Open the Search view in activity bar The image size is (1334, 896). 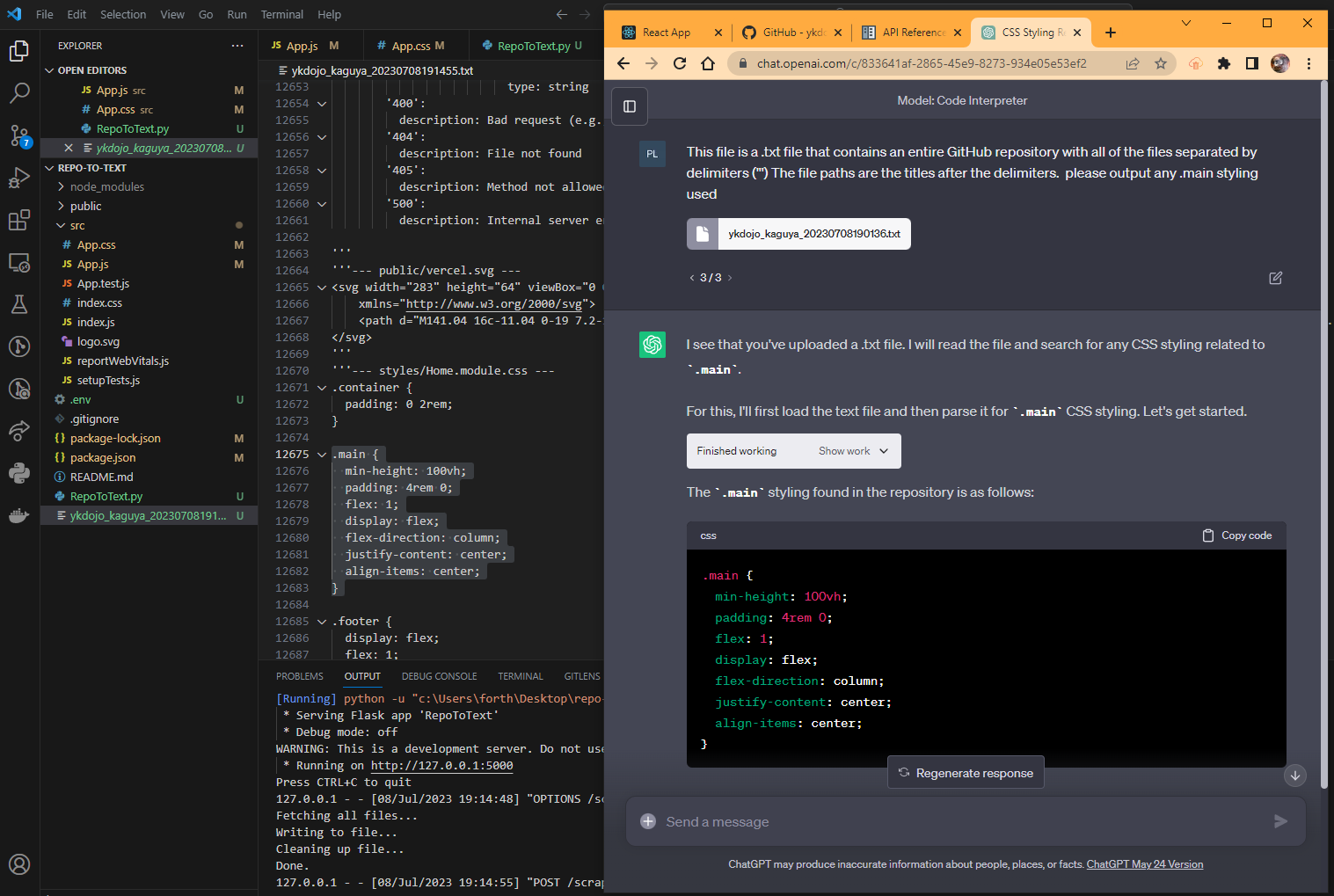19,92
